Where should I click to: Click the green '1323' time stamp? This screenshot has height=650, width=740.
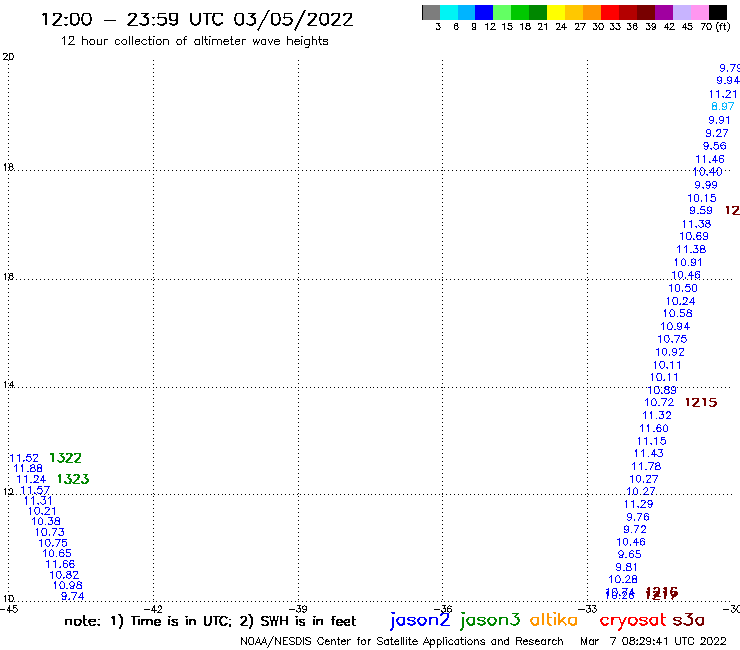pyautogui.click(x=73, y=479)
